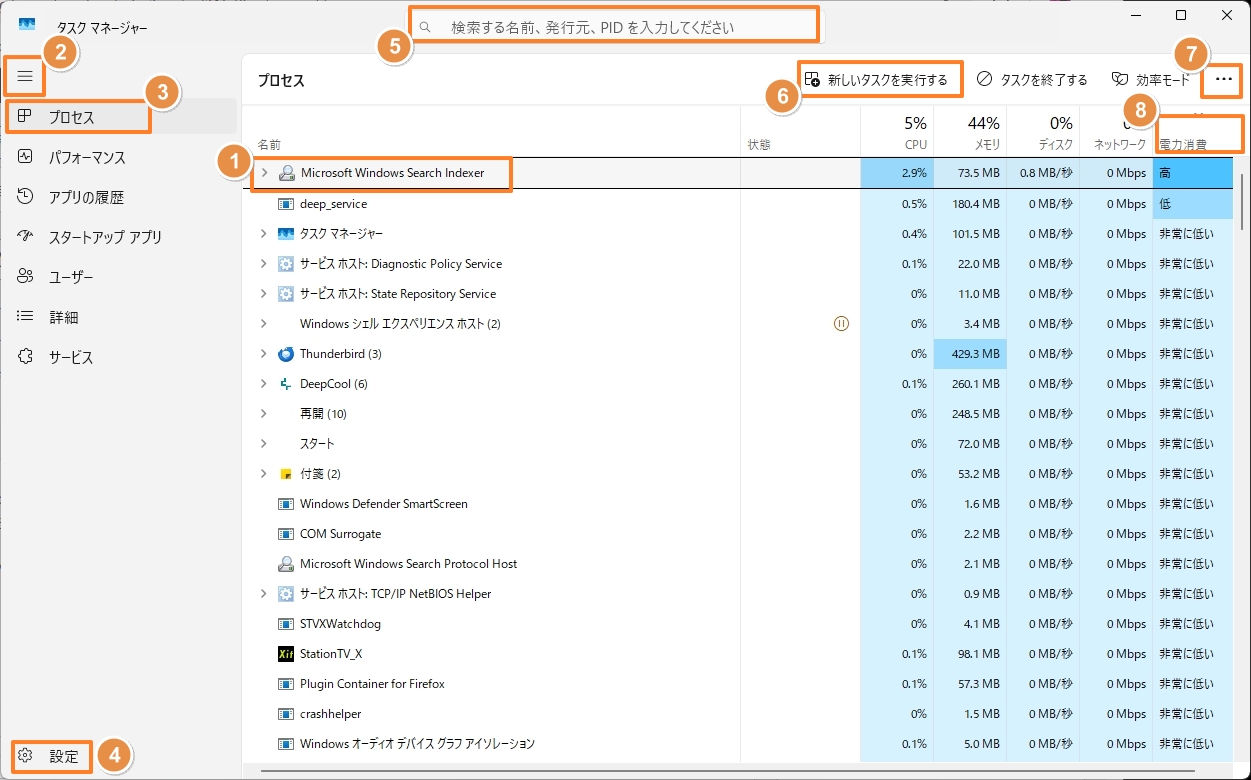Click the Task Manager app icon in title bar
The image size is (1251, 780).
(27, 23)
